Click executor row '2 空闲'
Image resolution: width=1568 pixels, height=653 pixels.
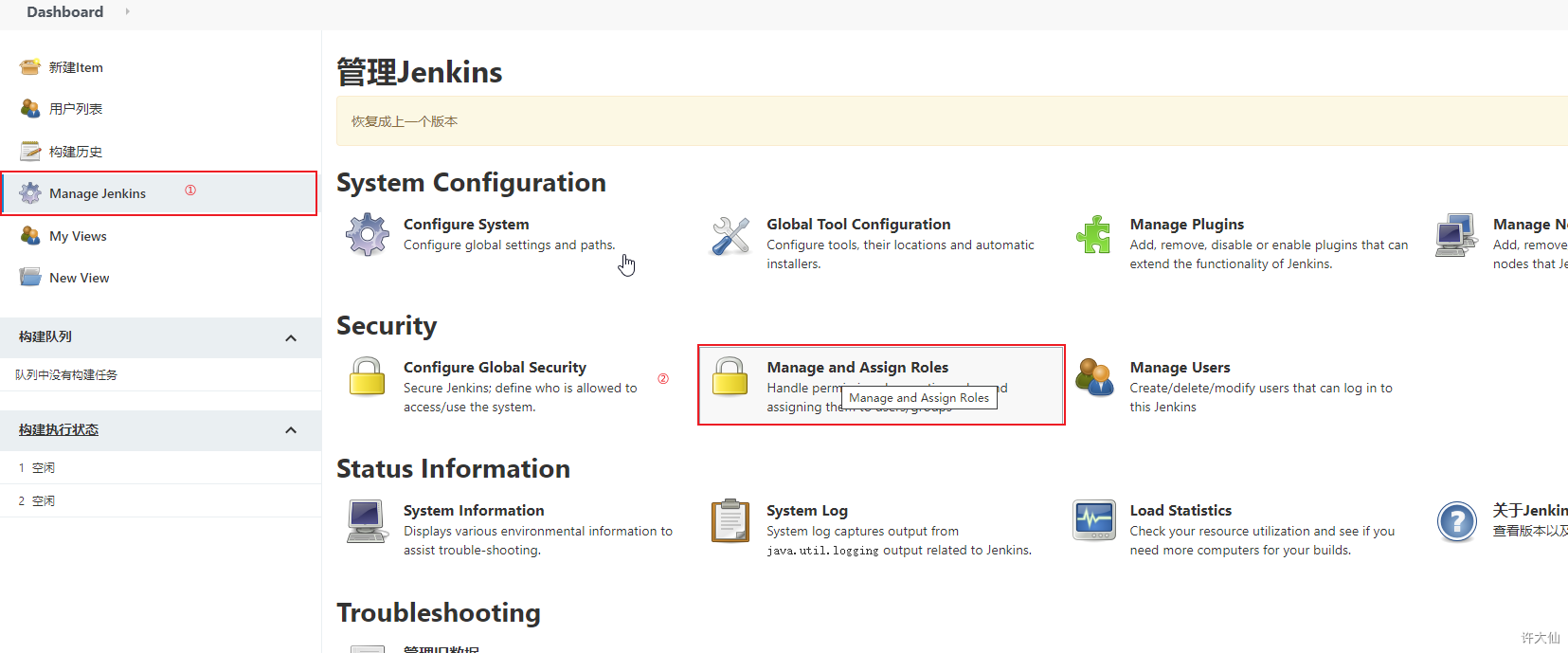coord(160,500)
